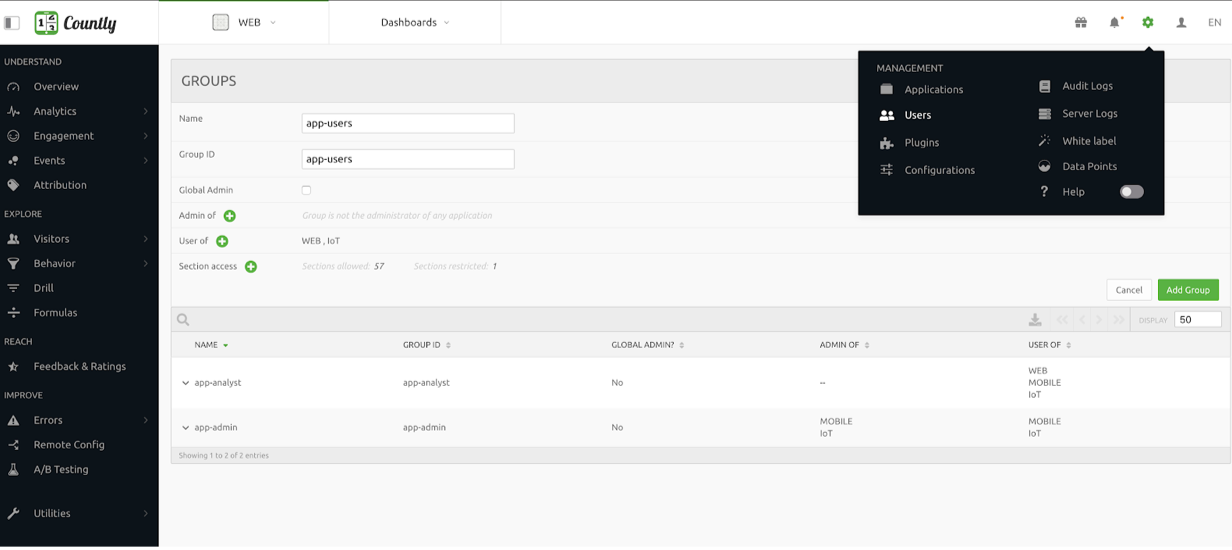Click the Applications icon in the Management menu
This screenshot has height=550, width=1232.
pos(887,89)
